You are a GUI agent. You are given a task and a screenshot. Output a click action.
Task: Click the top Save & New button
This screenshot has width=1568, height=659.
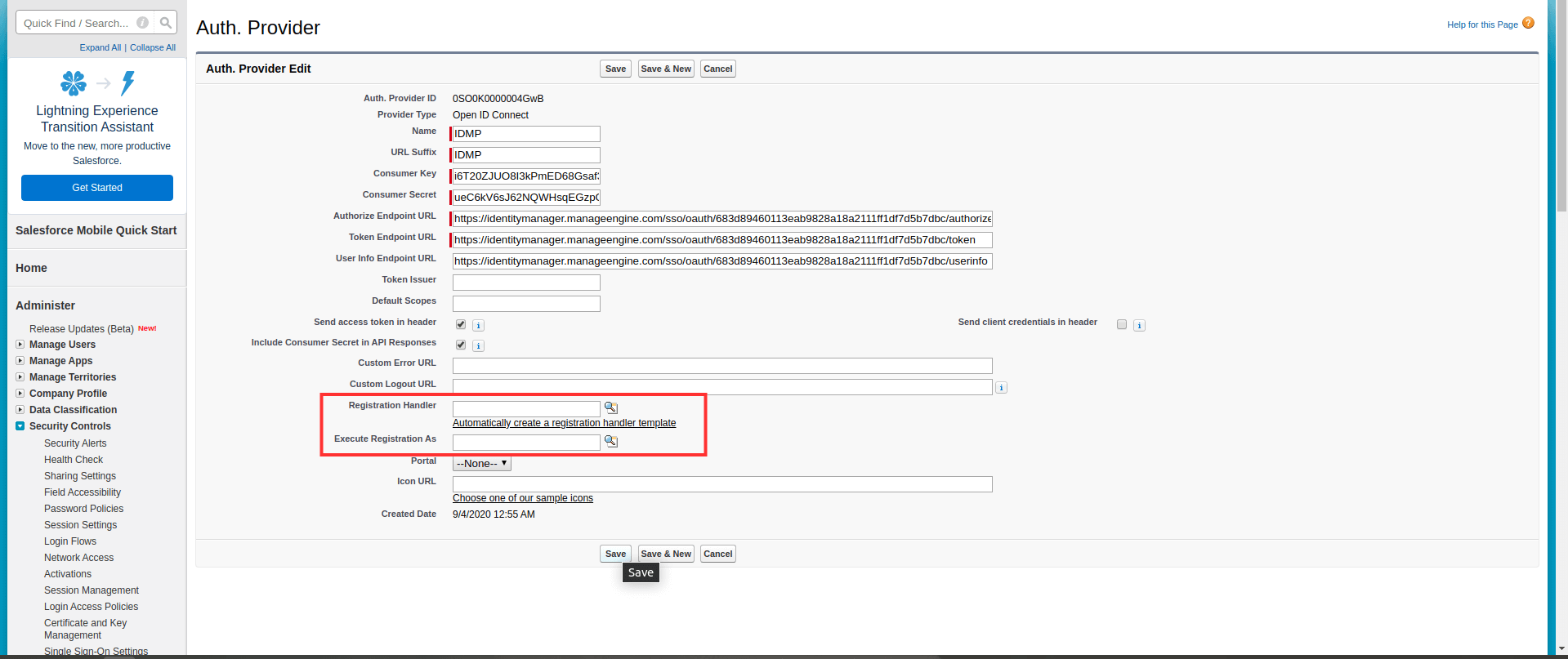pyautogui.click(x=666, y=69)
